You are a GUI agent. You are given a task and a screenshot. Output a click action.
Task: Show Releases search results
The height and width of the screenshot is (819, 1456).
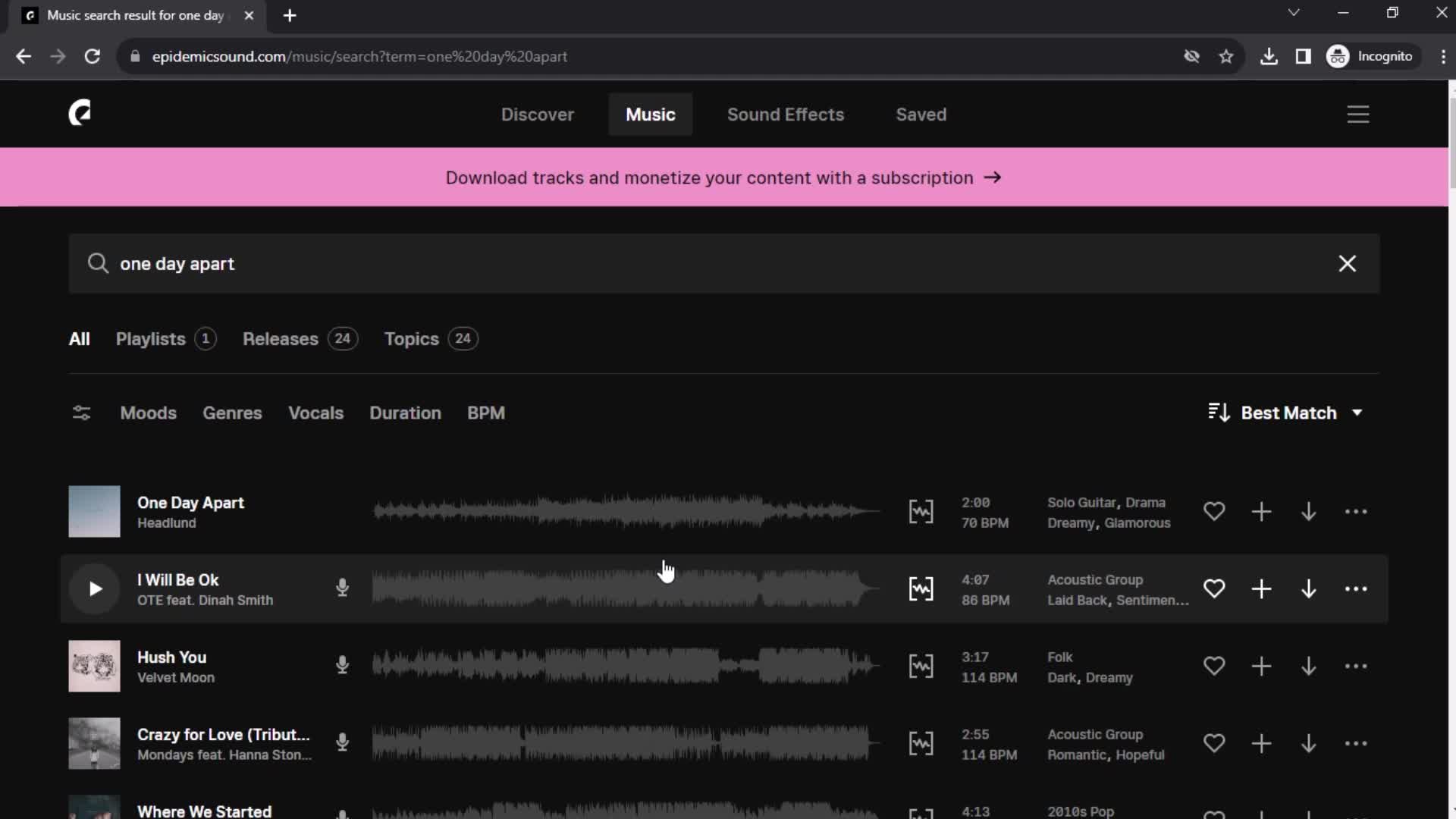click(x=300, y=339)
